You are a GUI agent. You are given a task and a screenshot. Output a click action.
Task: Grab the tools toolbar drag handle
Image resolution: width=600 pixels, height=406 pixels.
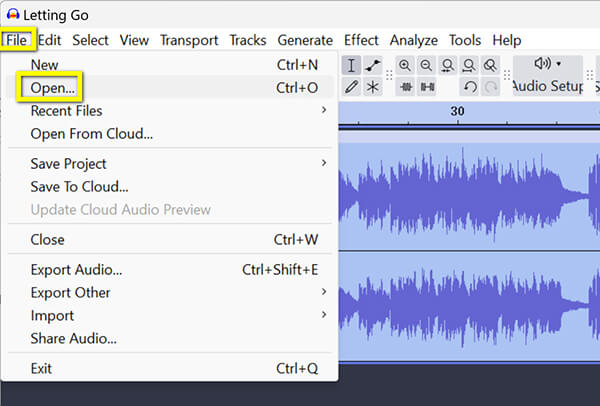tap(389, 75)
